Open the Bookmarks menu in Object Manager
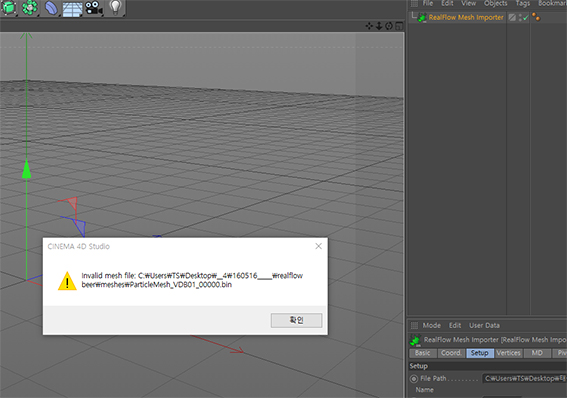Image resolution: width=567 pixels, height=398 pixels. 552,3
